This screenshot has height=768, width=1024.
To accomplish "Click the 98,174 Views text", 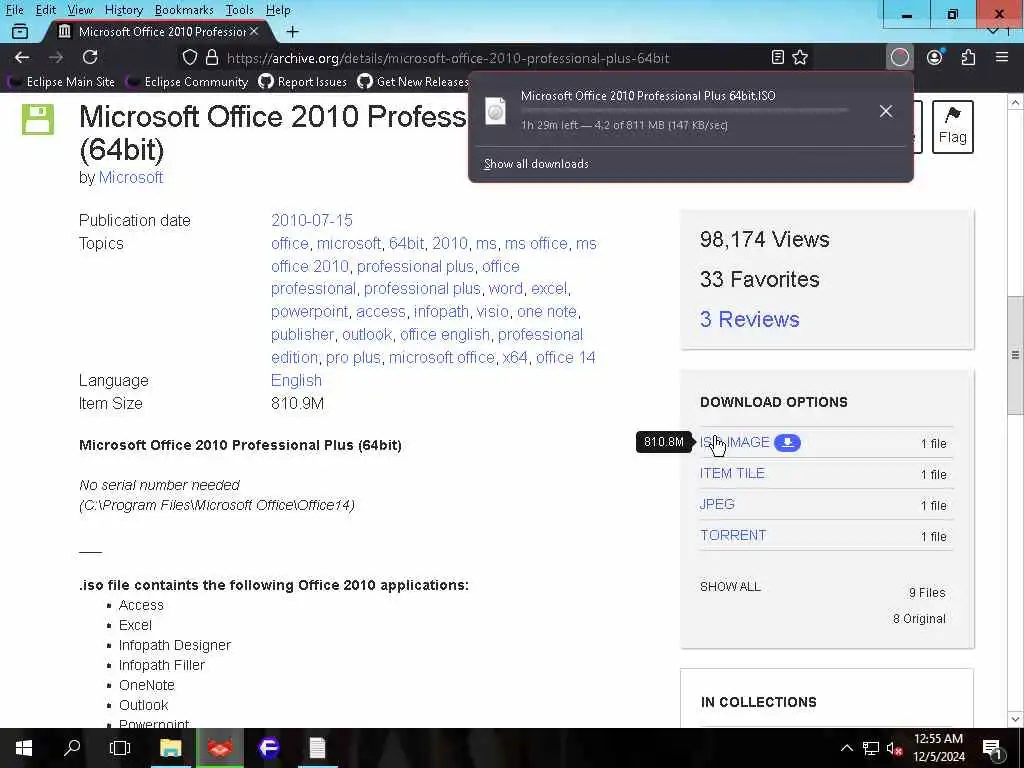I will tap(764, 240).
